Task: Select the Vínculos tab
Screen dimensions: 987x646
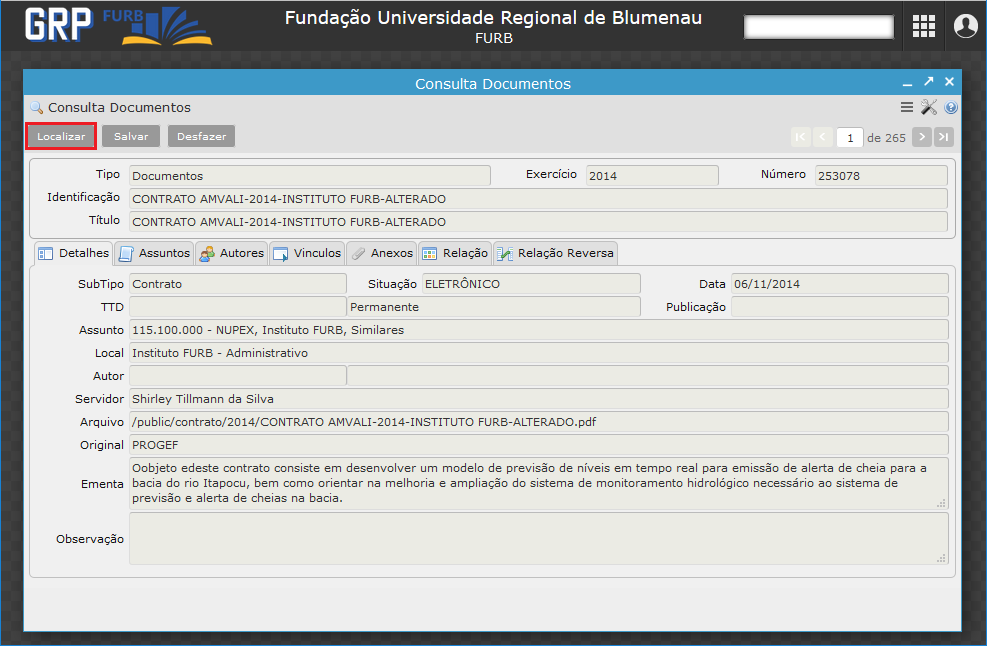Action: pos(307,253)
